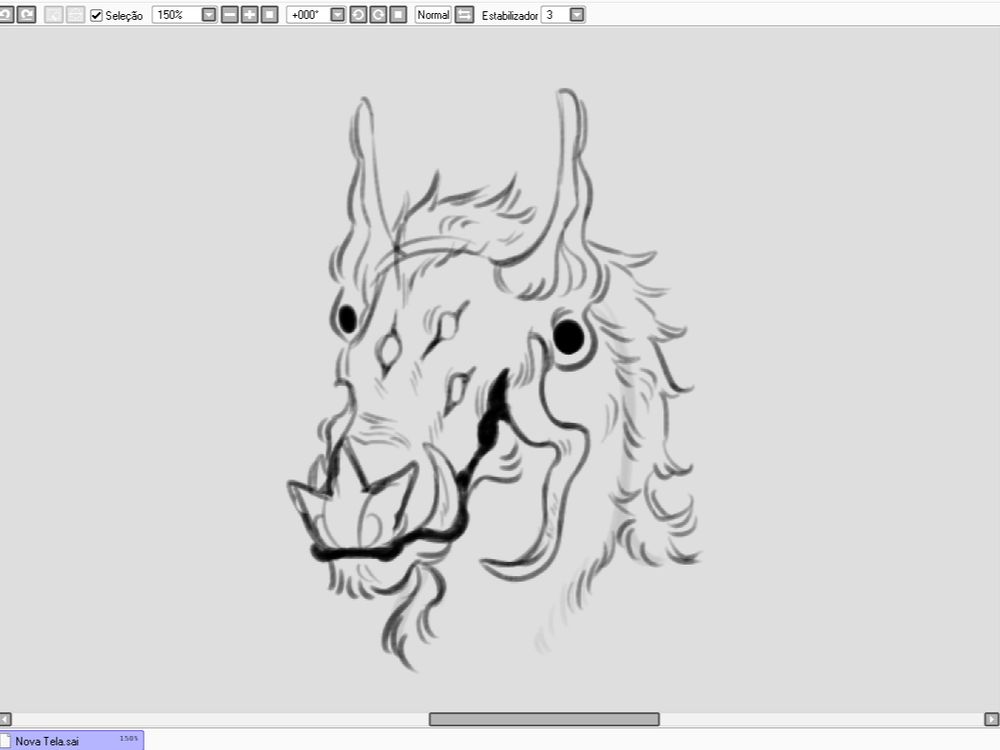Click the undo arrow button
The height and width of the screenshot is (750, 1000).
(x=5, y=15)
